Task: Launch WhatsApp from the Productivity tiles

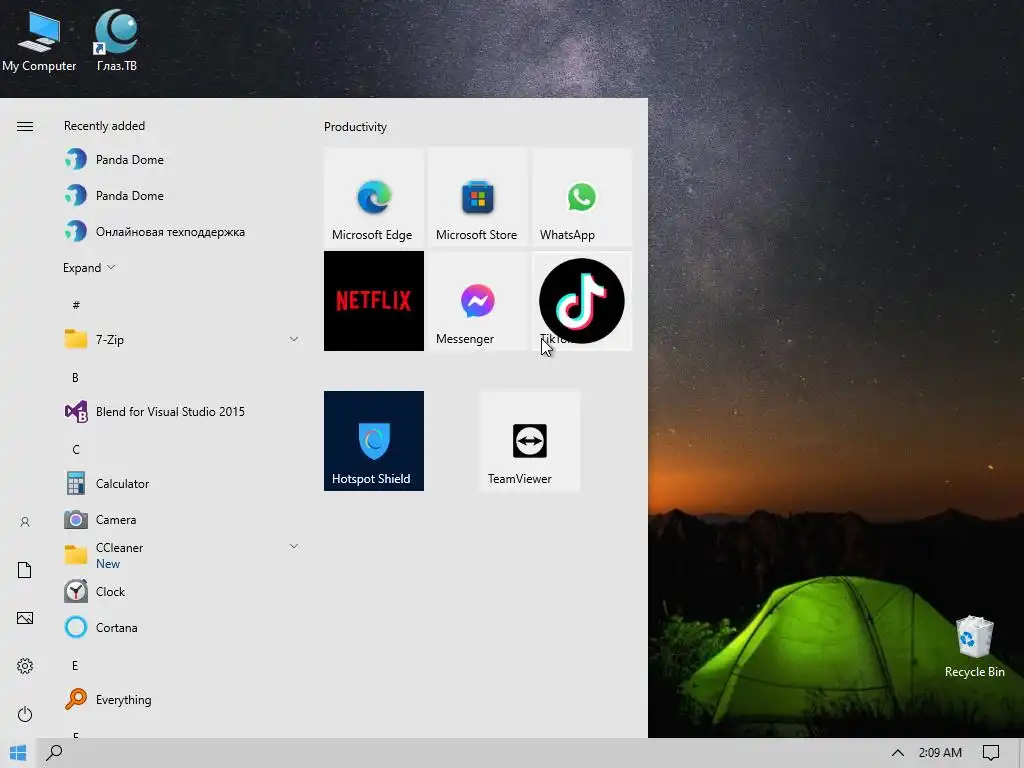Action: pyautogui.click(x=581, y=197)
